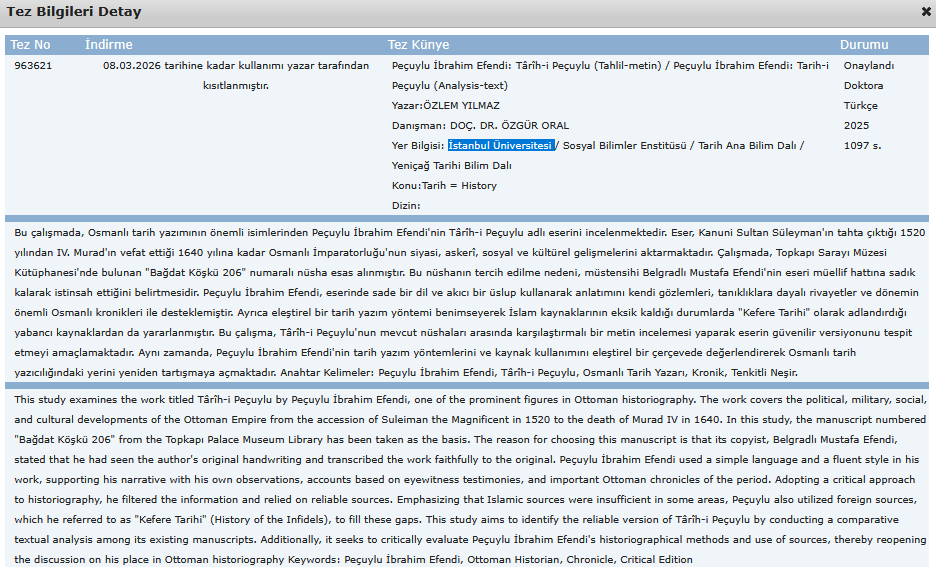Click the year 2025
The height and width of the screenshot is (567, 936).
tap(856, 126)
